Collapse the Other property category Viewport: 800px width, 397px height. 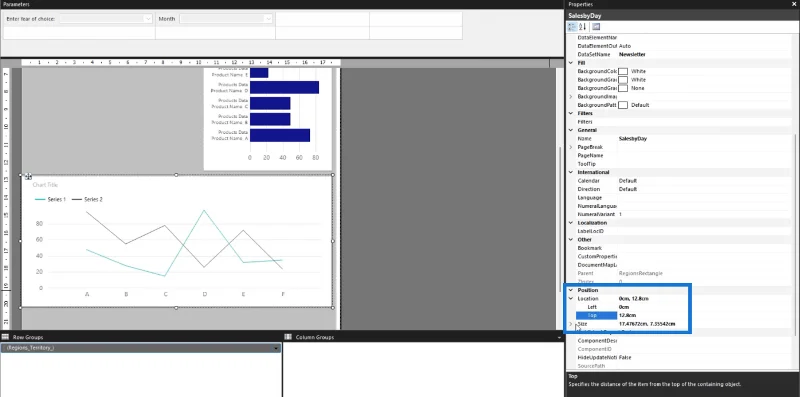point(571,239)
